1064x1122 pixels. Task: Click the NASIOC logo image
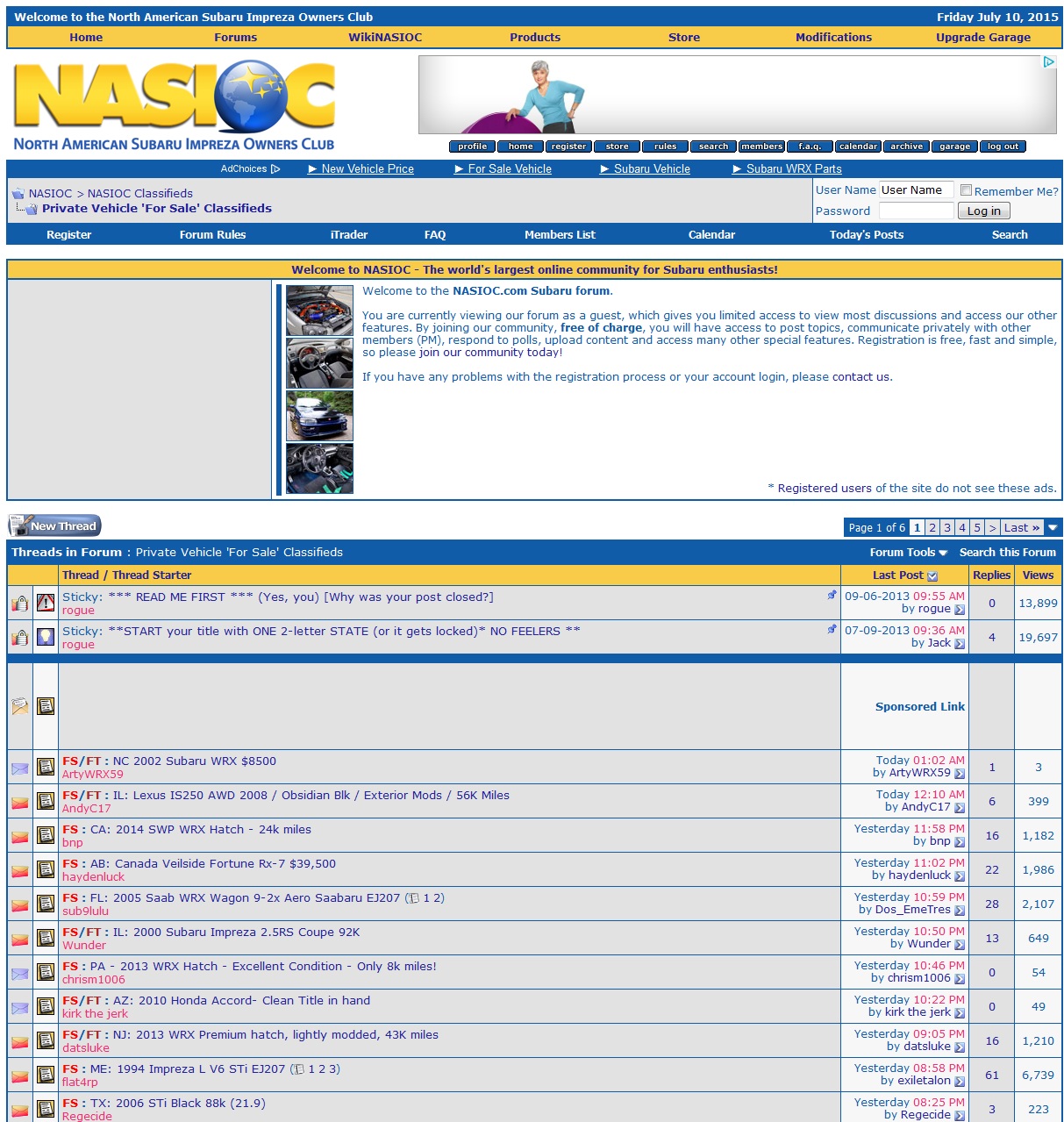tap(174, 105)
